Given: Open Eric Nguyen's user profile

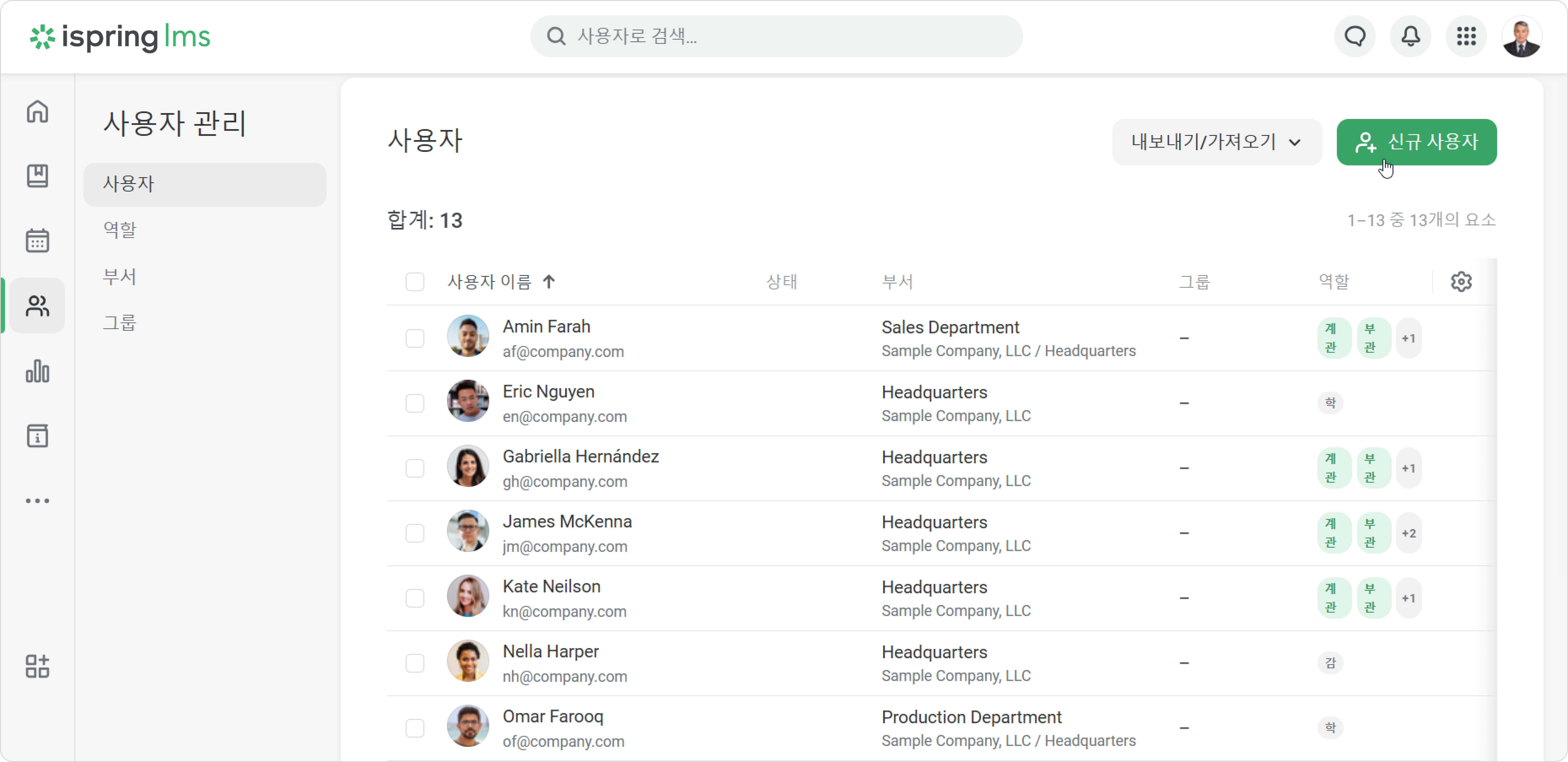Looking at the screenshot, I should pyautogui.click(x=548, y=392).
